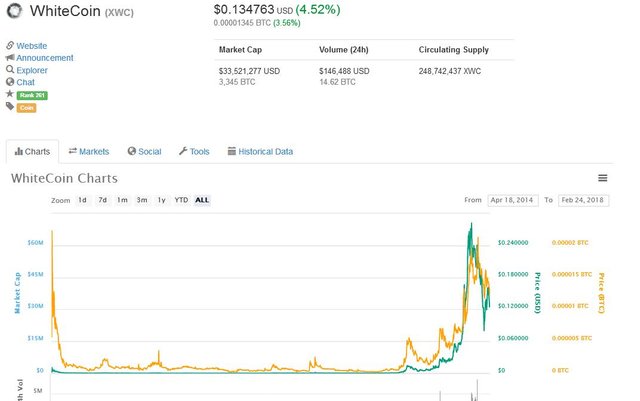
Task: Set chart zoom to 1y
Action: [x=162, y=200]
